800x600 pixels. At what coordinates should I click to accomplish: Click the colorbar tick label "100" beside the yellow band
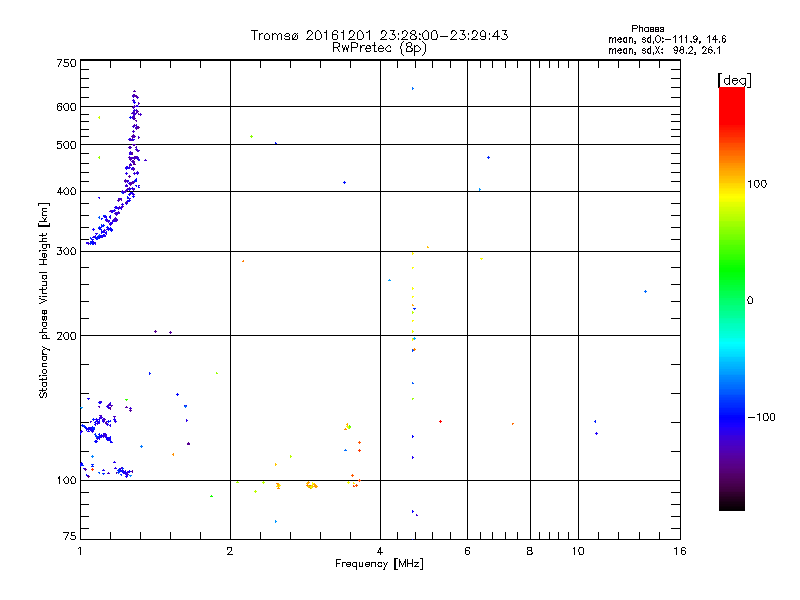coord(757,184)
